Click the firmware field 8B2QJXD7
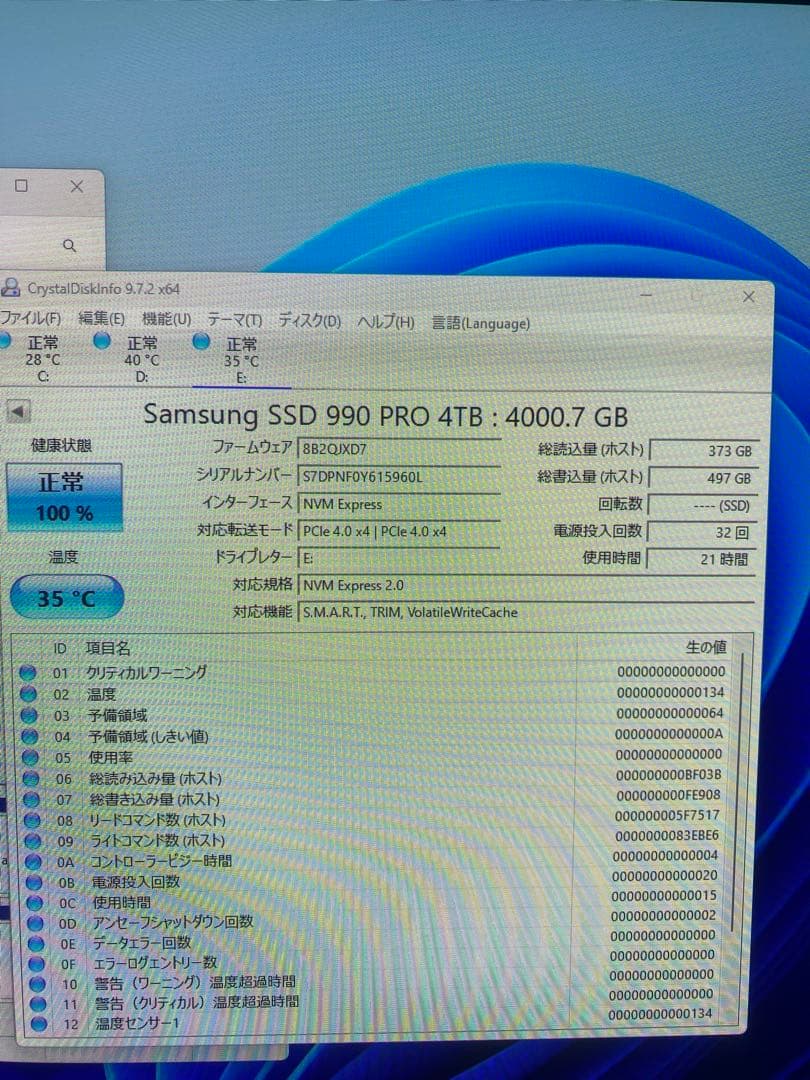Screen dimensions: 810x1080 point(399,449)
